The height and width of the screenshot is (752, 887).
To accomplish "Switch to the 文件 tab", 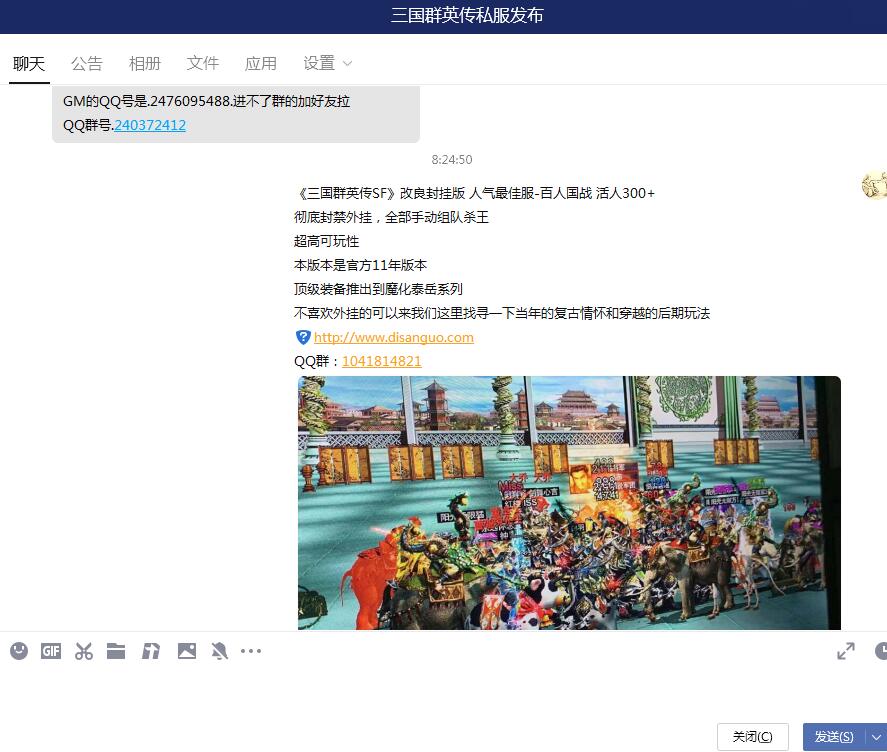I will coord(203,63).
